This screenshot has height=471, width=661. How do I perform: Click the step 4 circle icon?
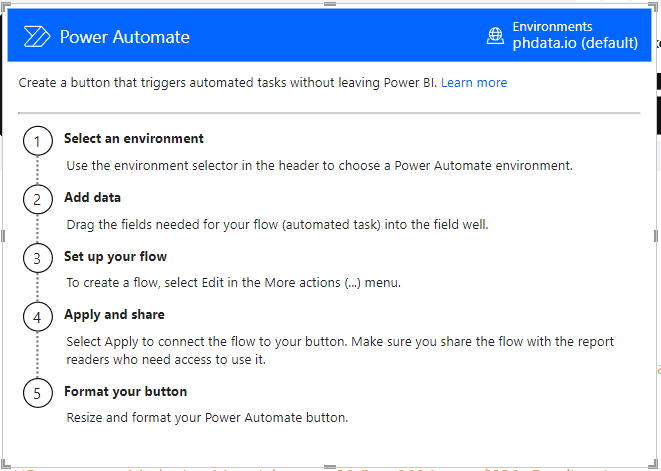pyautogui.click(x=37, y=317)
